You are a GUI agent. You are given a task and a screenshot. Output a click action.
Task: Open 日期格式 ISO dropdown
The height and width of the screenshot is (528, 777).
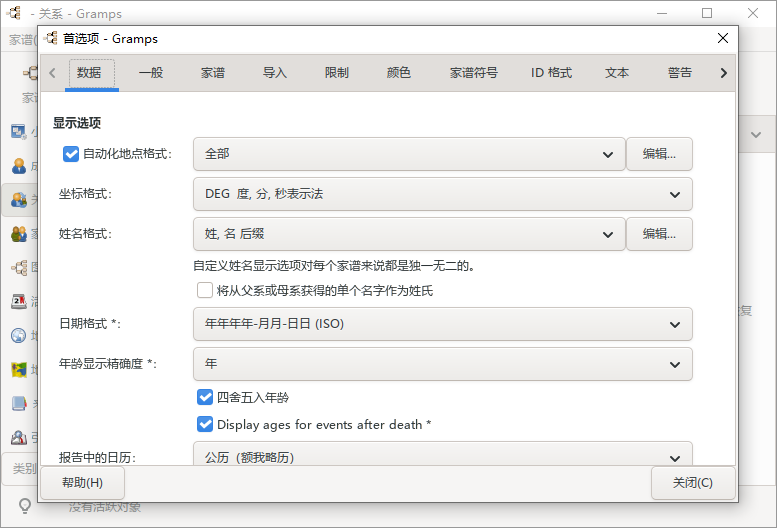[443, 324]
